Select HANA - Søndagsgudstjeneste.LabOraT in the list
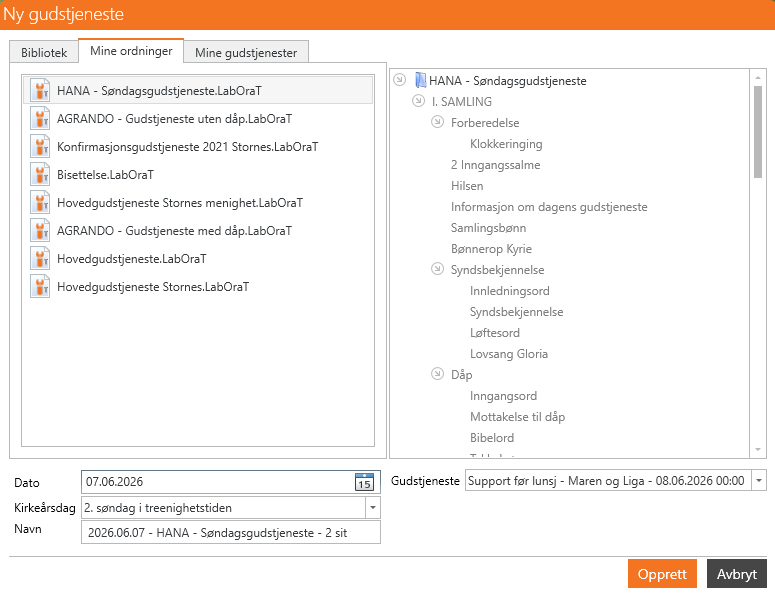 pos(198,90)
